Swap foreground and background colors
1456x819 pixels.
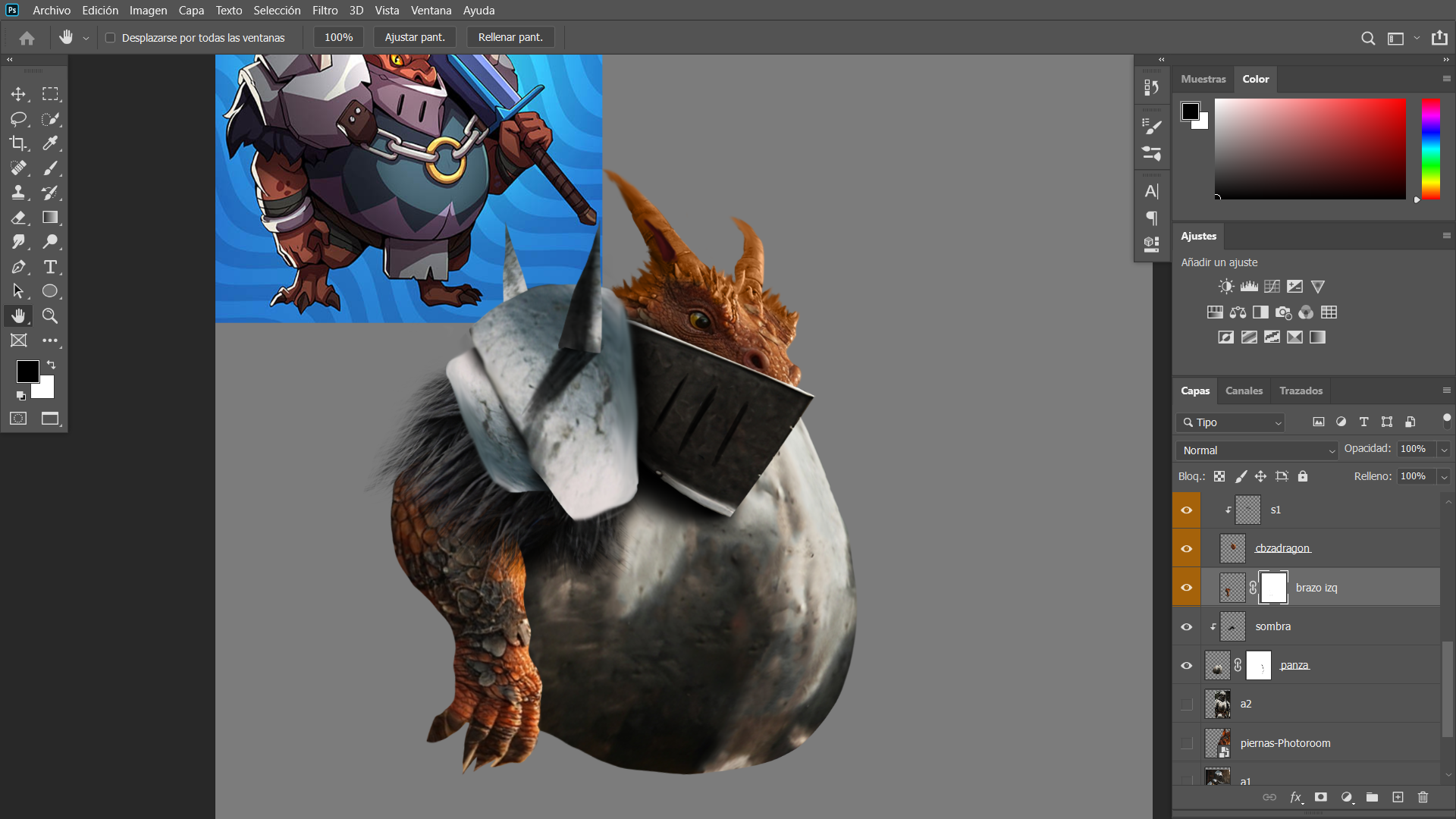[52, 365]
